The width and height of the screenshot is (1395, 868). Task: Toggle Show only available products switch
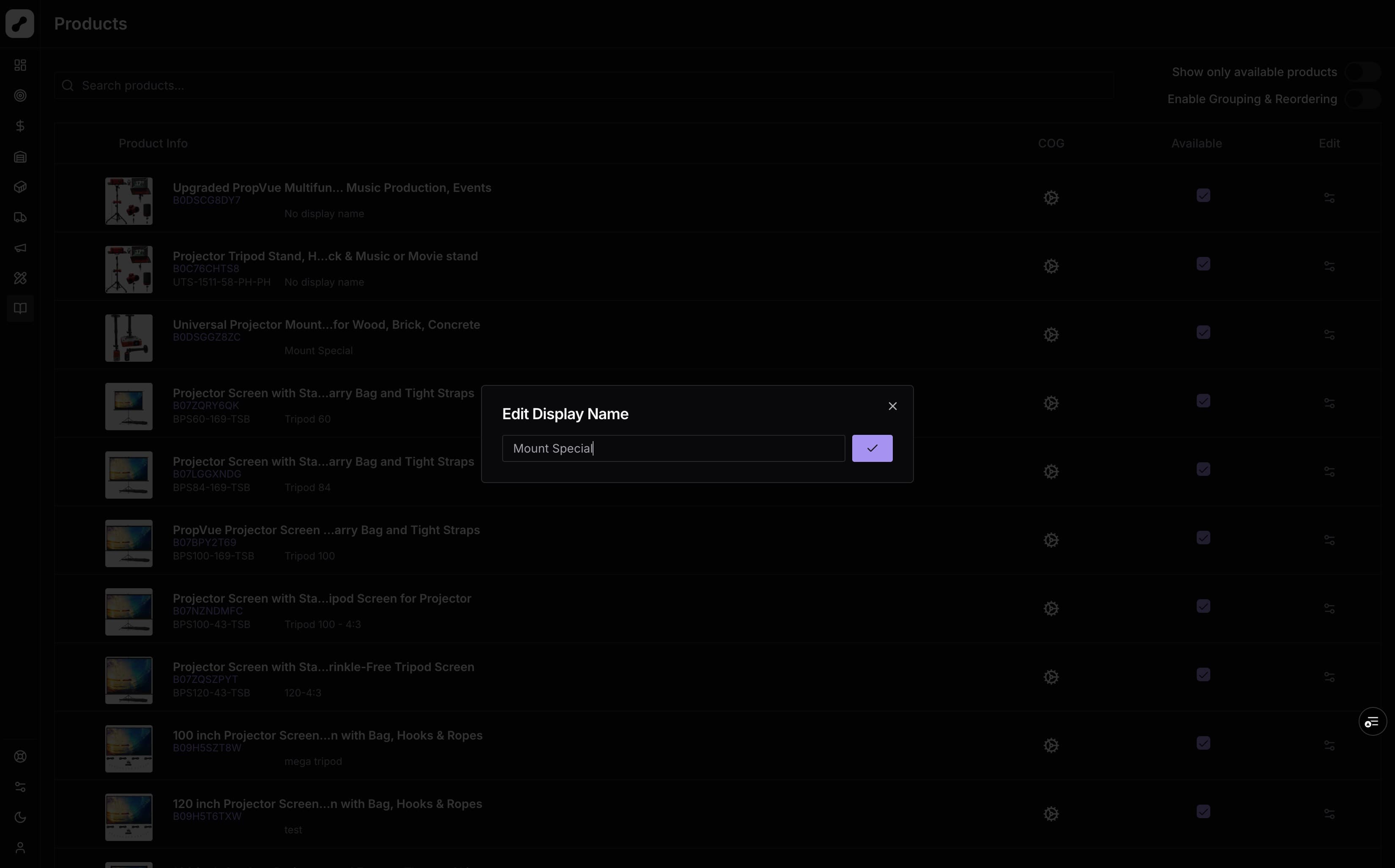[x=1363, y=72]
